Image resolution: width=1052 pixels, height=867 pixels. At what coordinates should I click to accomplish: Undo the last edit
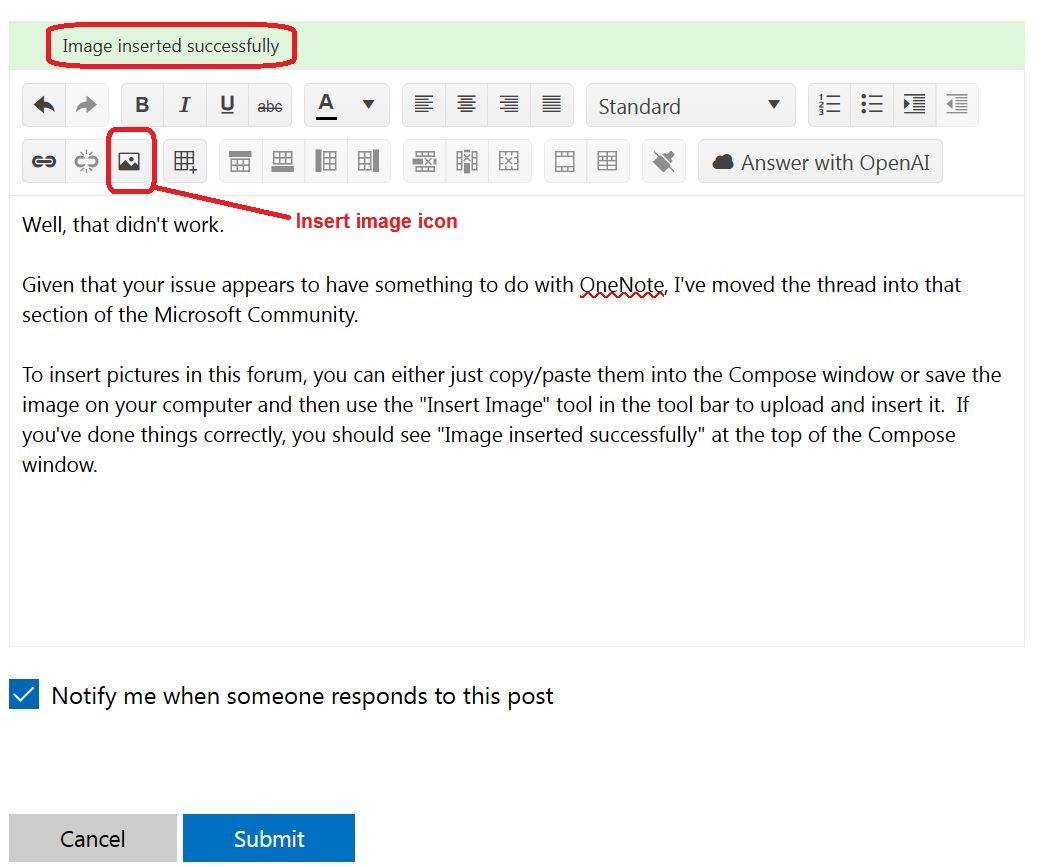(44, 105)
